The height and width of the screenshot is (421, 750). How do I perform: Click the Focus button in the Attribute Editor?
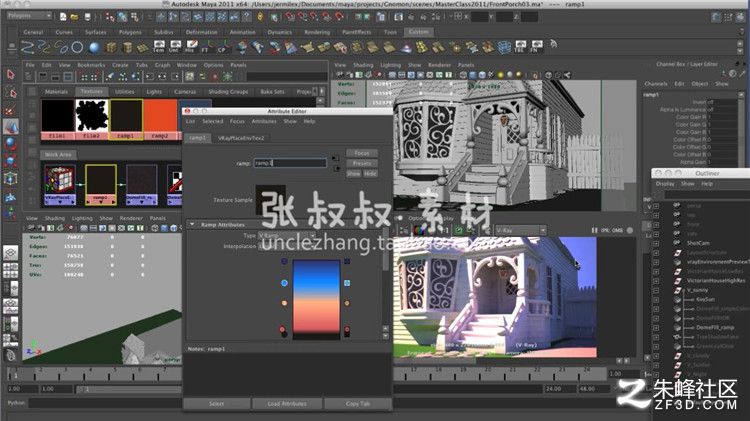(362, 153)
